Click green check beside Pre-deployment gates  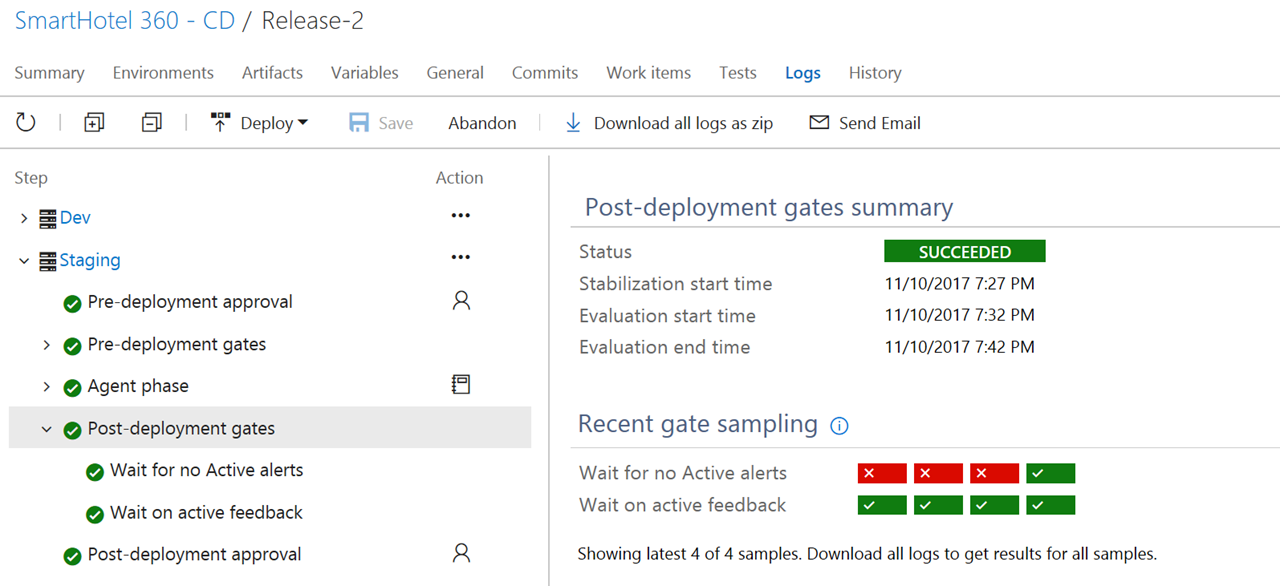click(72, 346)
